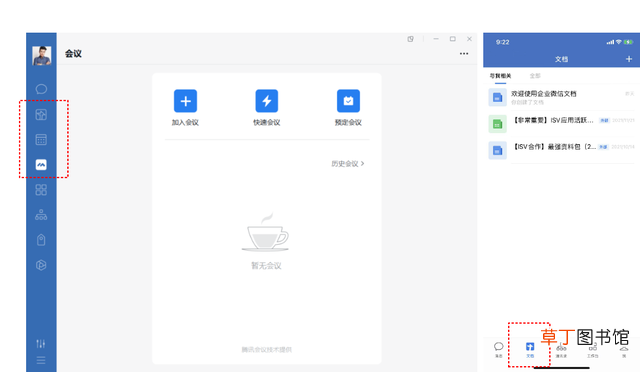Image resolution: width=640 pixels, height=372 pixels.
Task: Open the three-dot more menu in meeting header
Action: tap(464, 53)
